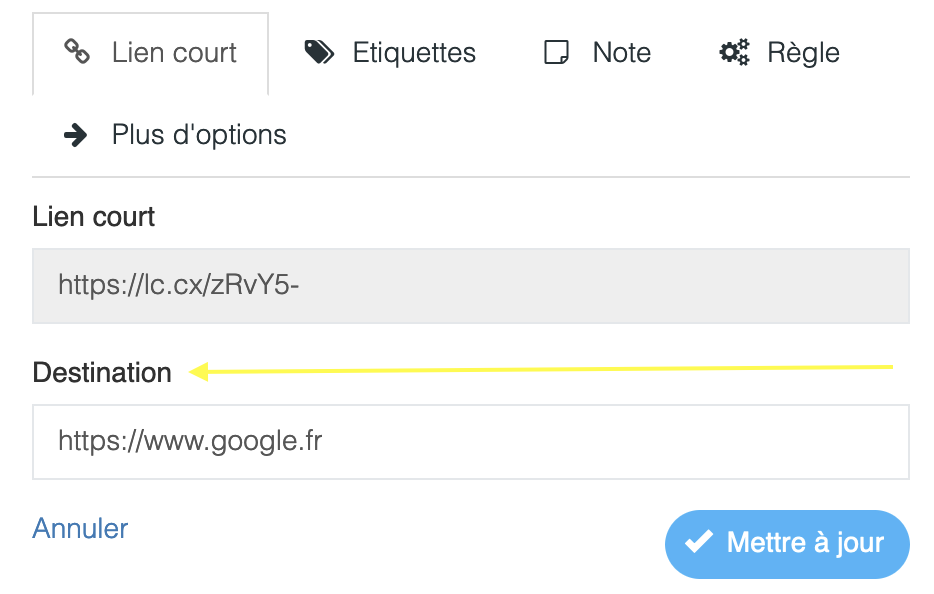Click the Annuler link
This screenshot has height=594, width=934.
pos(80,528)
